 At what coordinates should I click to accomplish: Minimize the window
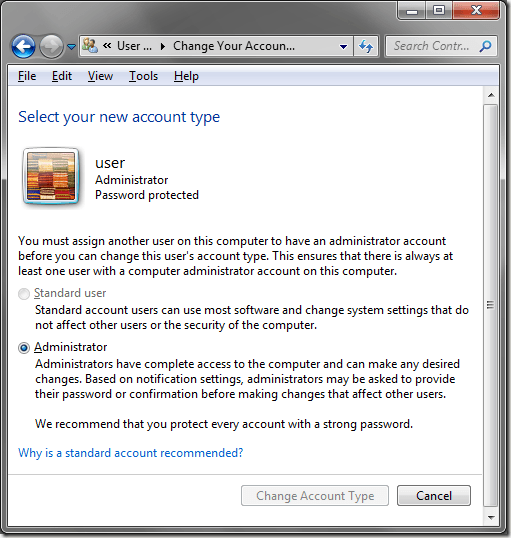(x=412, y=11)
